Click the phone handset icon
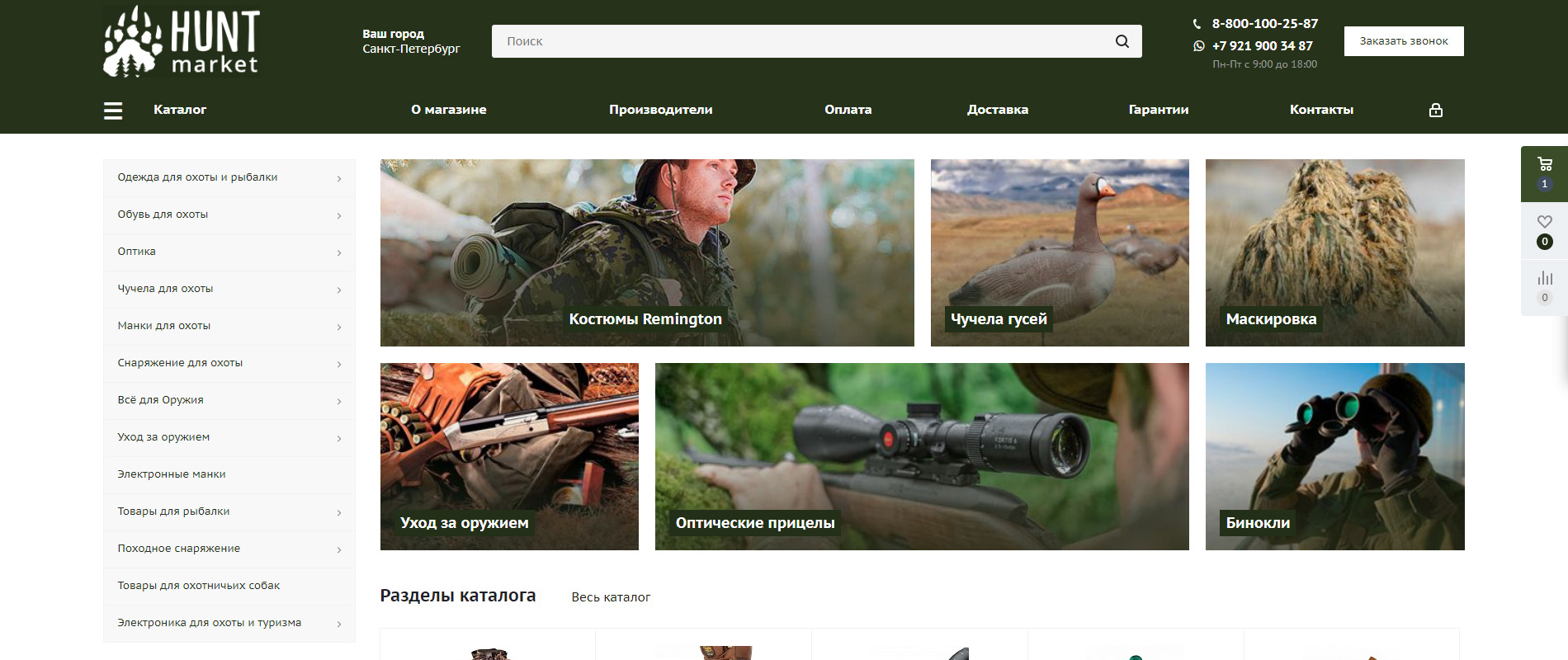 pos(1197,24)
